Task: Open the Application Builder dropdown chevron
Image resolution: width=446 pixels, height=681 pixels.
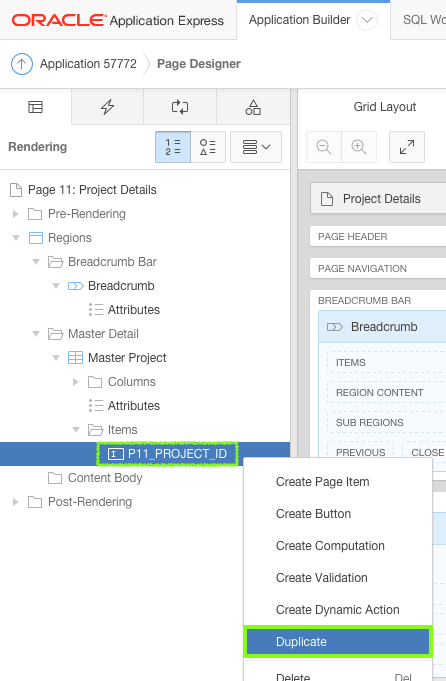Action: point(367,20)
